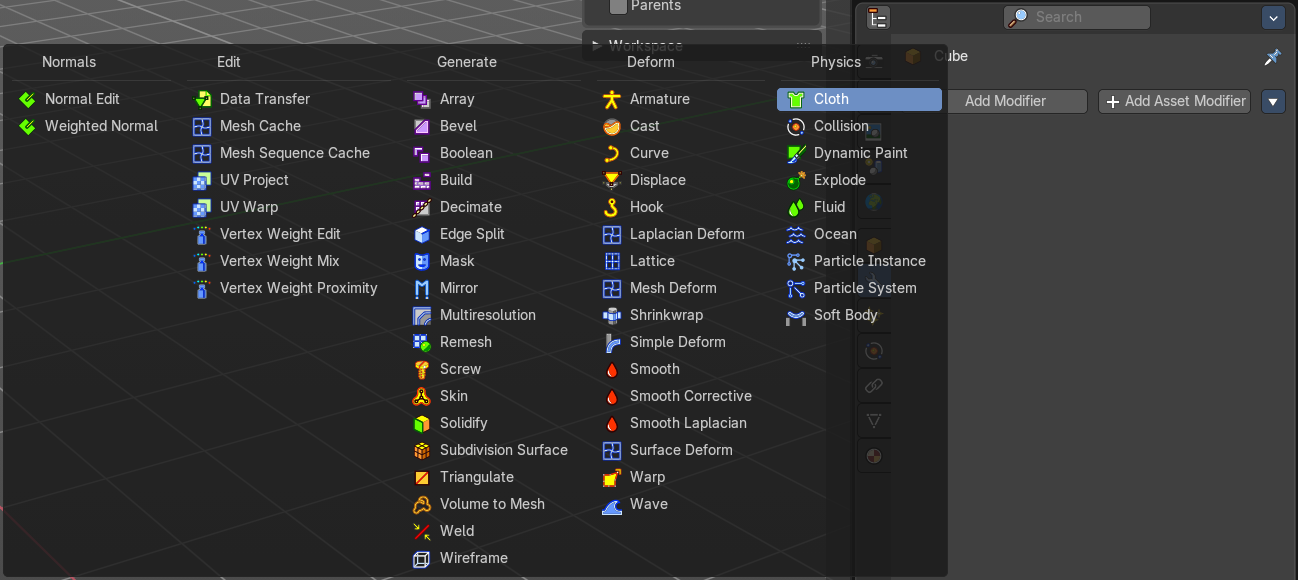Click the Subdivision Surface modifier icon
This screenshot has height=580, width=1298.
422,450
